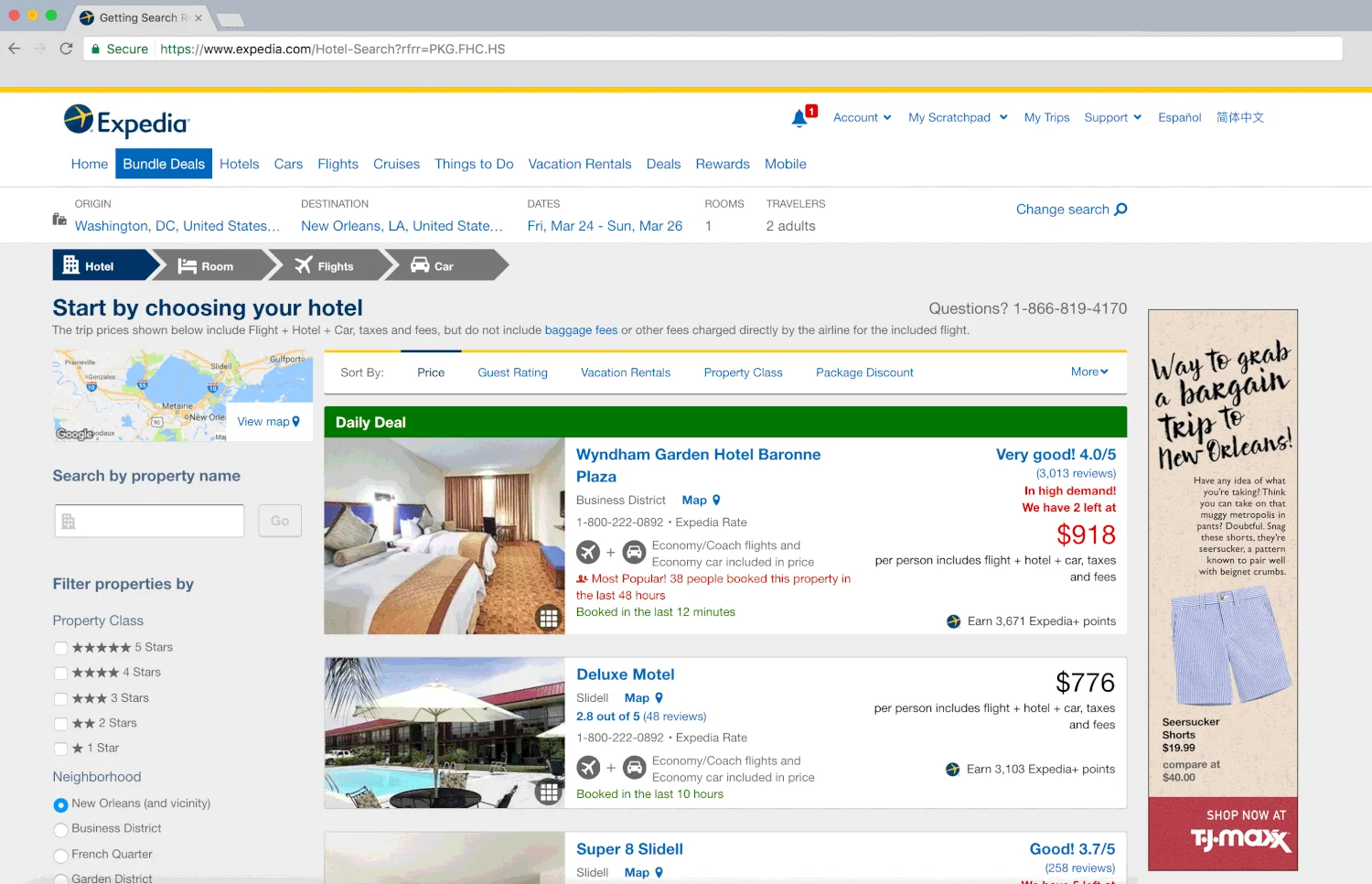This screenshot has height=884, width=1372.
Task: Click the Deluxe Motel pool photo
Action: (x=445, y=733)
